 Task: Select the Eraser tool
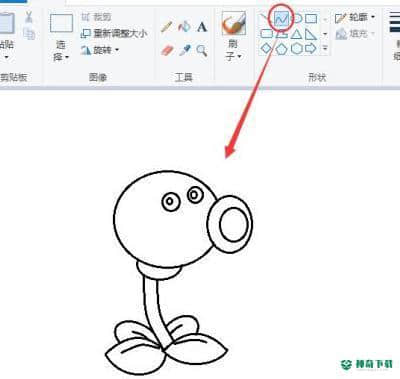[167, 51]
